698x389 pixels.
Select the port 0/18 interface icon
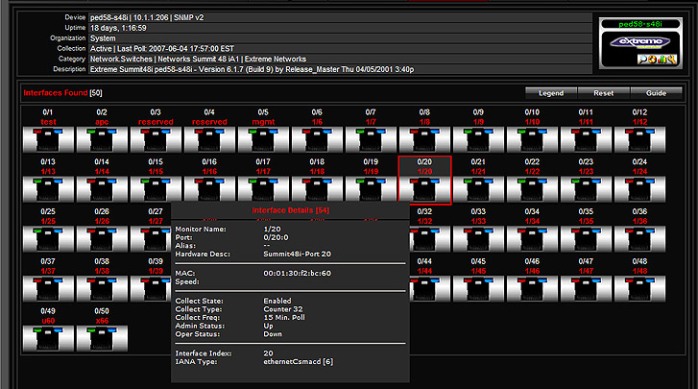point(317,190)
